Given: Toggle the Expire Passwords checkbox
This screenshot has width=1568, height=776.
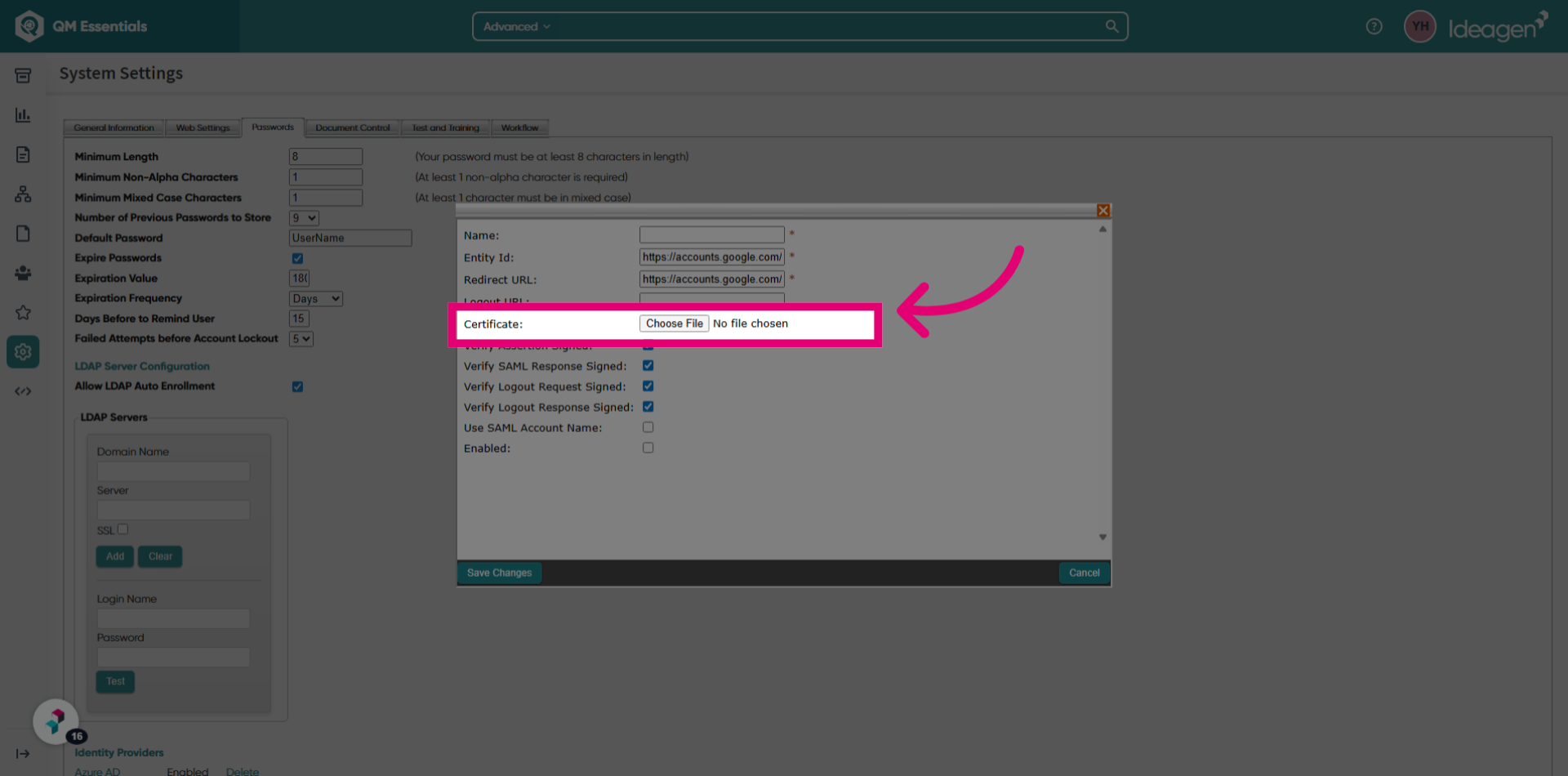Looking at the screenshot, I should coord(297,258).
